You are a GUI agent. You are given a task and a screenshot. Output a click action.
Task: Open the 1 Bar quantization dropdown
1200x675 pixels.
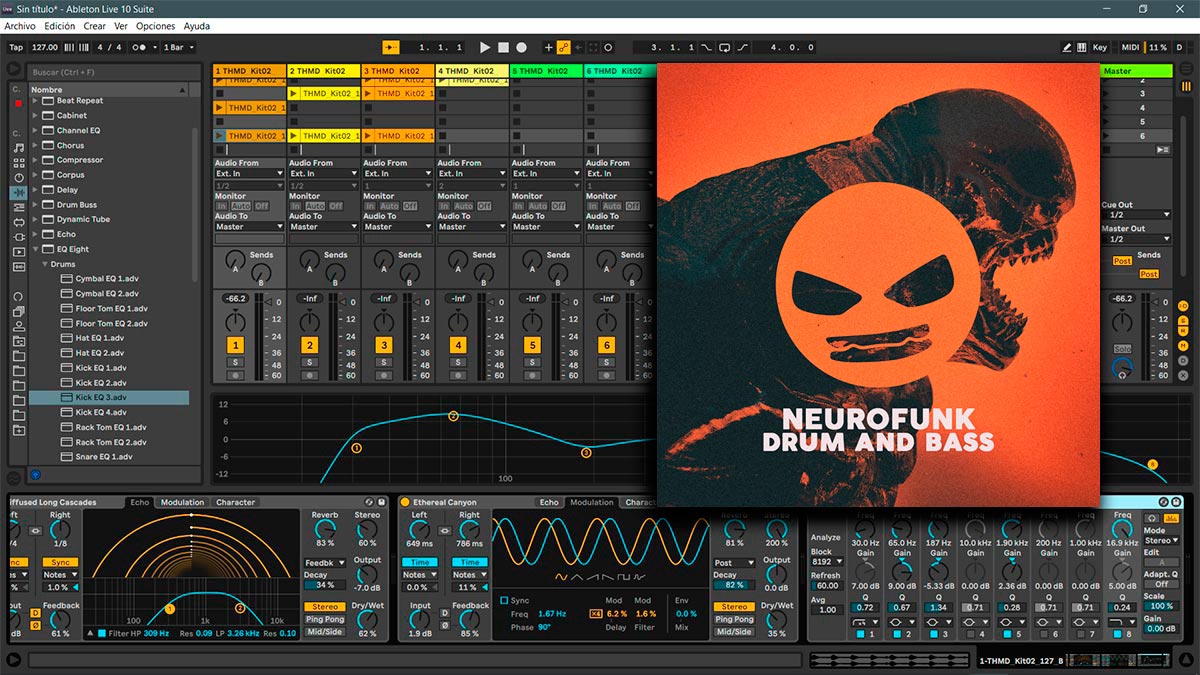pyautogui.click(x=179, y=47)
